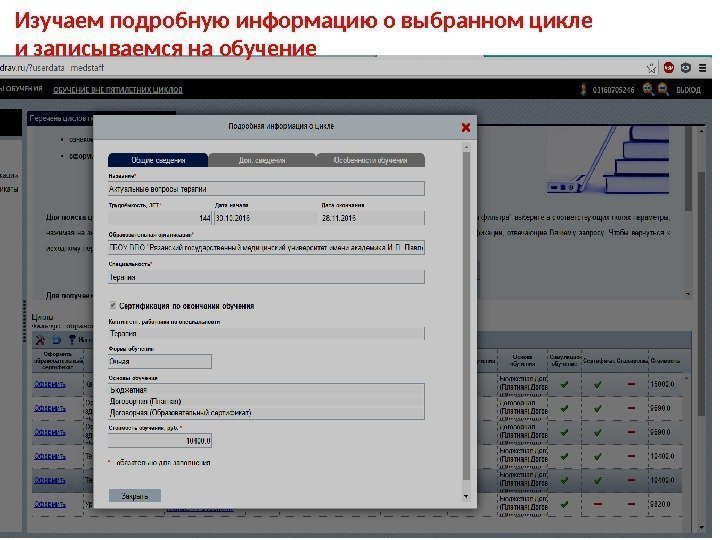The height and width of the screenshot is (540, 720).
Task: Select 'Договорная (Образовательный сертификат)' list item
Action: tap(266, 412)
